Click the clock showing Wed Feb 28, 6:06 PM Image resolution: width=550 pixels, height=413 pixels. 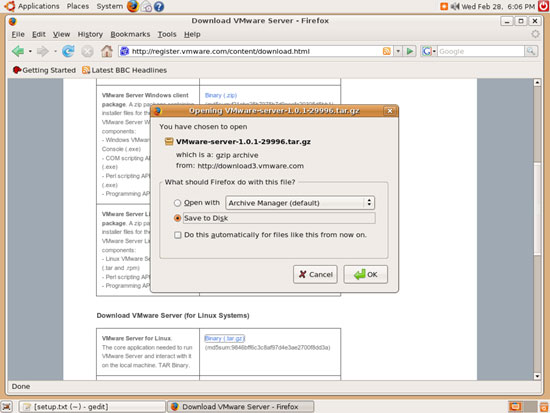[498, 6]
